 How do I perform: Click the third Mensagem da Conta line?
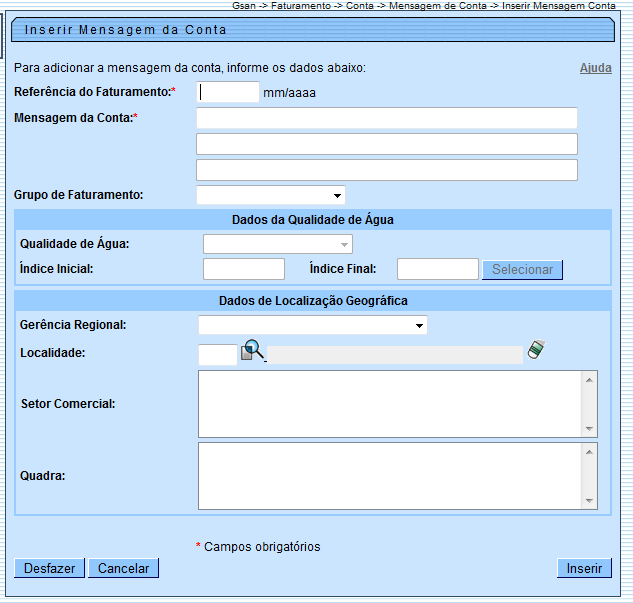coord(386,170)
